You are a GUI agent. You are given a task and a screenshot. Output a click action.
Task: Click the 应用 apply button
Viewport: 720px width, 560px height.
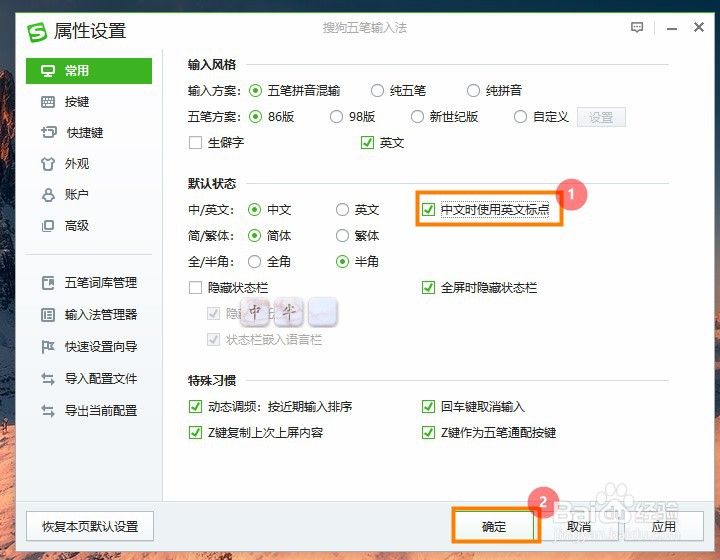pyautogui.click(x=664, y=526)
